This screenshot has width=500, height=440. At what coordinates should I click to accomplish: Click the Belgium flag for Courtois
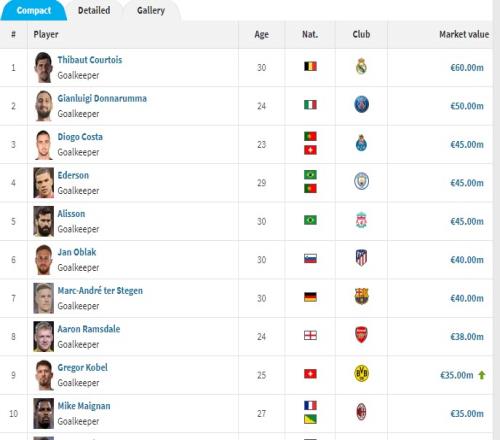pyautogui.click(x=310, y=66)
